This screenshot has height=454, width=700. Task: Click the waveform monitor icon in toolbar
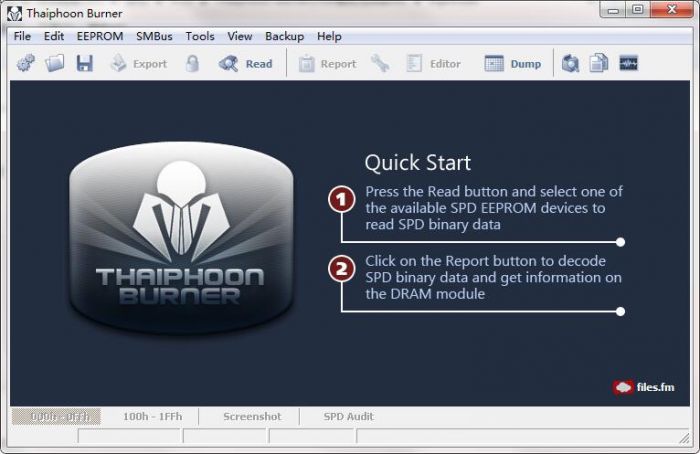click(629, 64)
